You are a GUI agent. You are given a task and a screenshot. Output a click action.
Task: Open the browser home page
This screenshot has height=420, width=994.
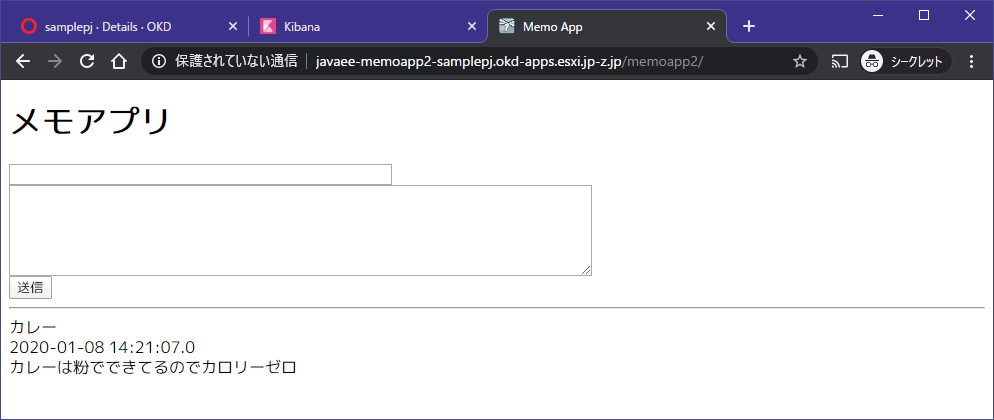pos(119,61)
